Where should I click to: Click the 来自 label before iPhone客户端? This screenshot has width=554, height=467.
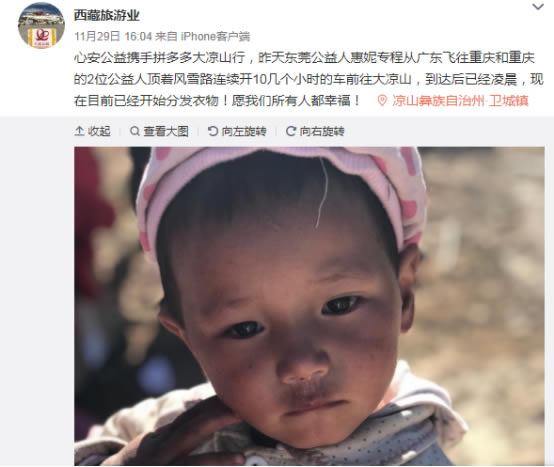[166, 36]
